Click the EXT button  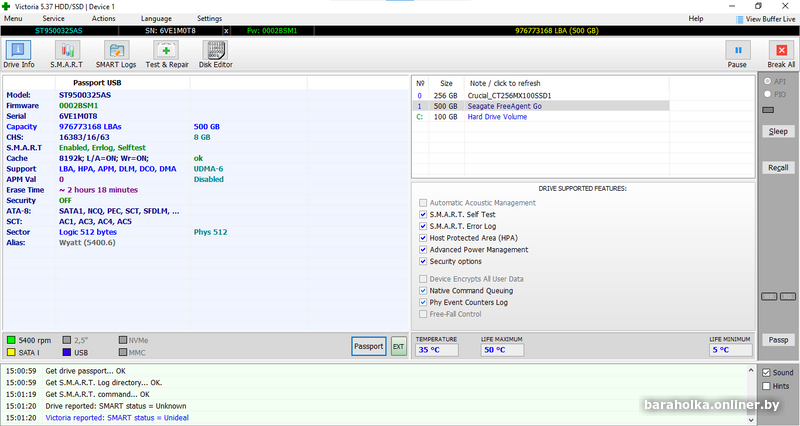[398, 346]
